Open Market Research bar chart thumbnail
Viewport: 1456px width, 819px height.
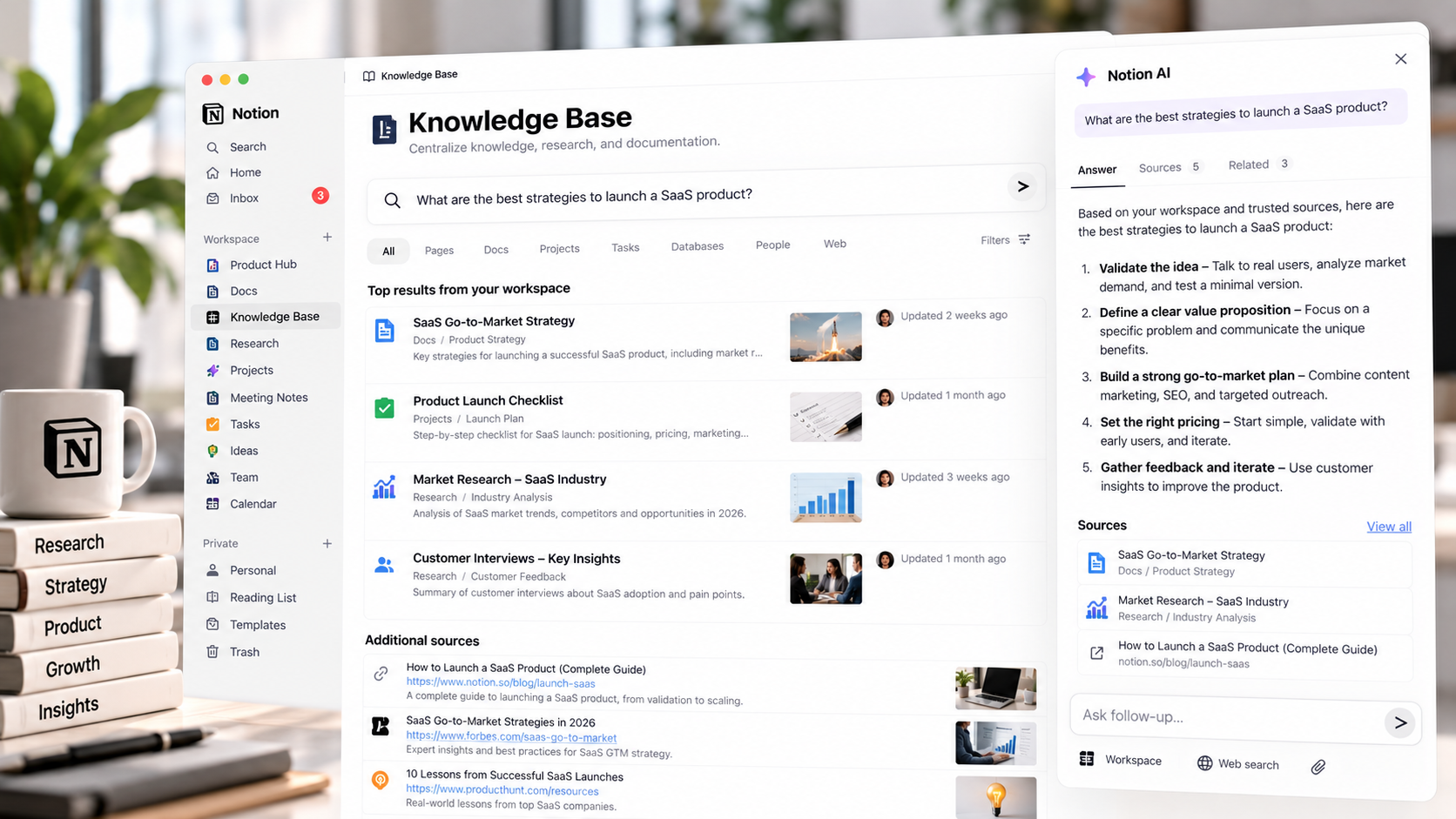(x=826, y=497)
